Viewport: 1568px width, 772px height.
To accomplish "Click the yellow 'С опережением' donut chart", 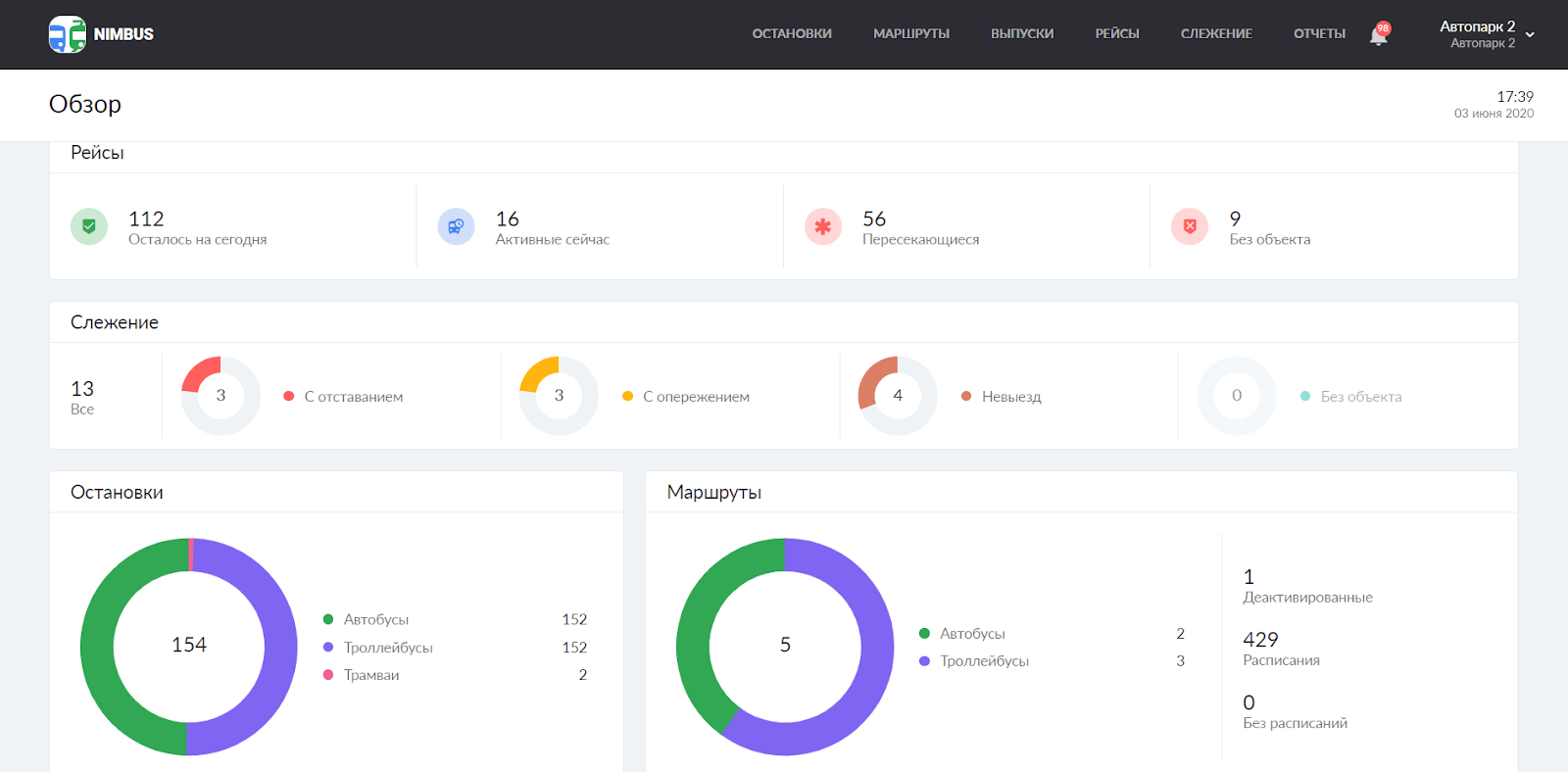I will click(x=559, y=396).
